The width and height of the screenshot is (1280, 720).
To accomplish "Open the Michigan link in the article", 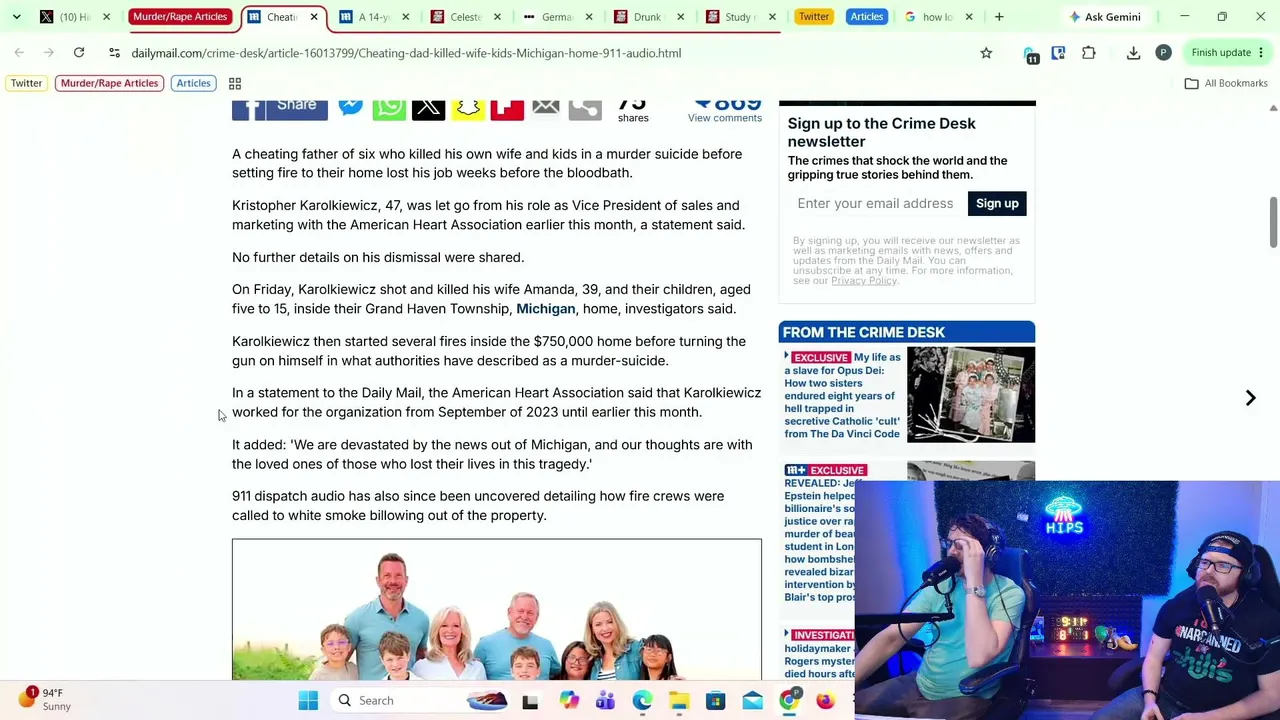I will [546, 309].
